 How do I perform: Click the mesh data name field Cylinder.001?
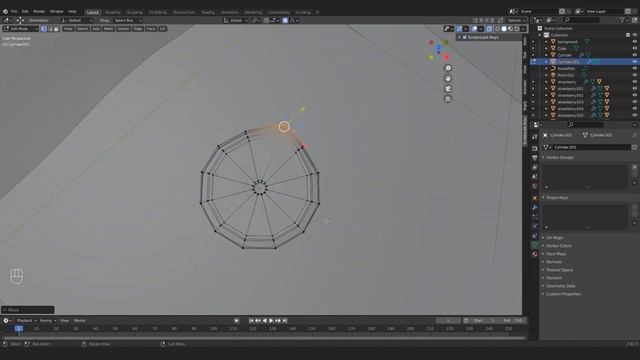coord(591,147)
